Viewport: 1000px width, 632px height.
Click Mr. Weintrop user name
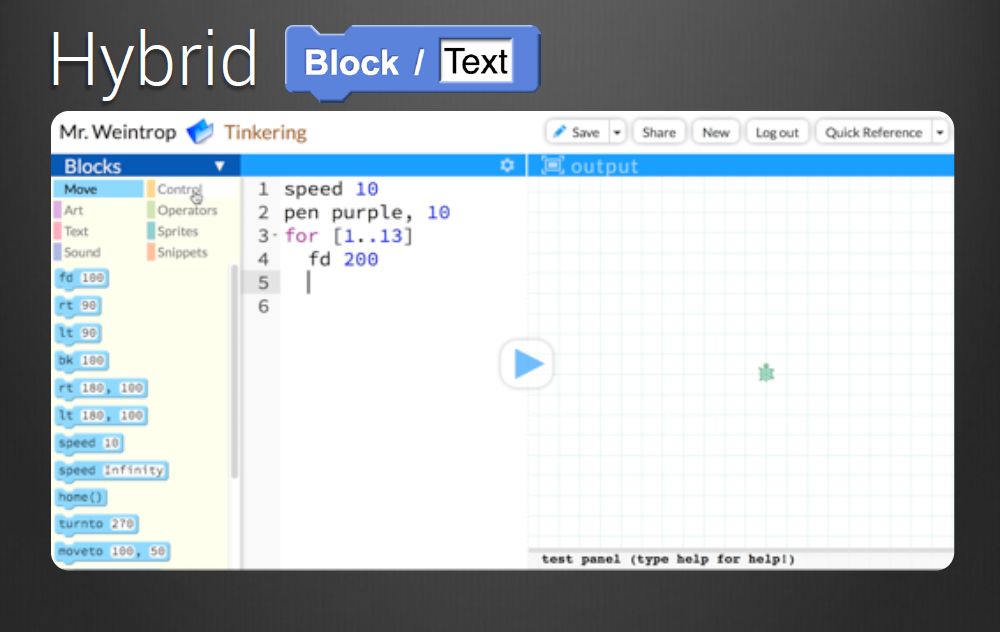click(118, 132)
